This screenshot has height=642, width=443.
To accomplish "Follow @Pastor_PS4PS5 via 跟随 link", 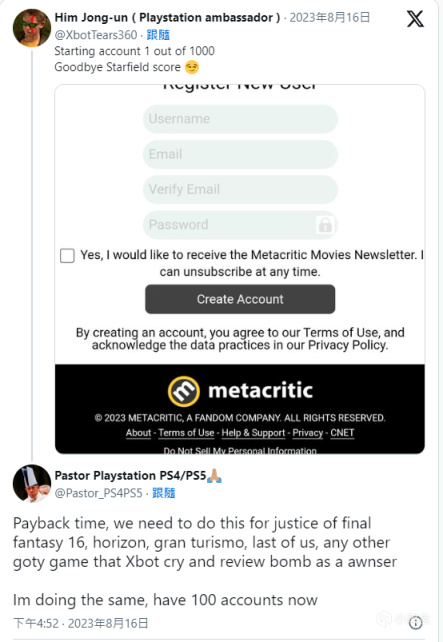I will 163,493.
